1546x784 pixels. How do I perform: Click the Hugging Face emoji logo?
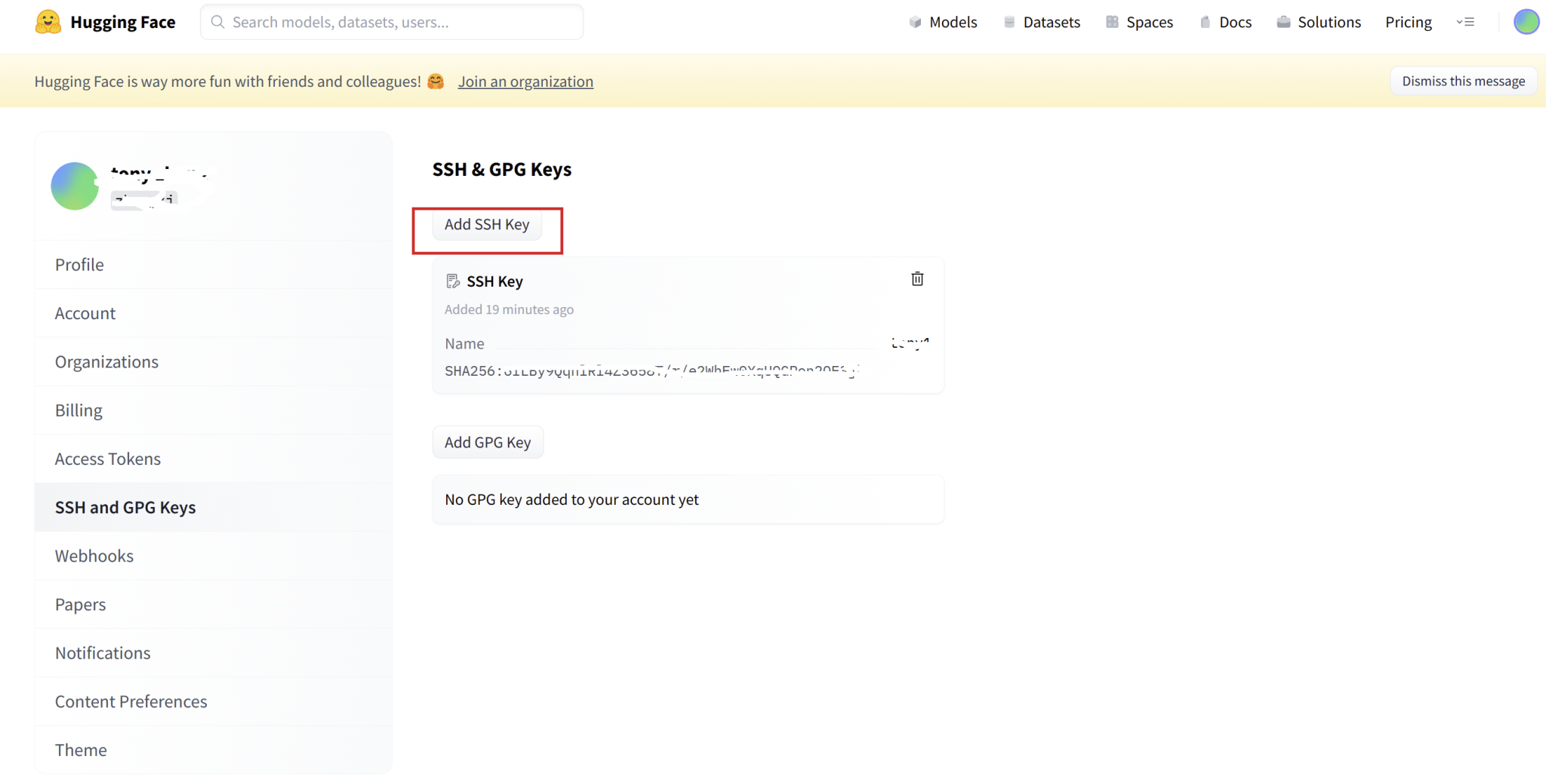[47, 21]
